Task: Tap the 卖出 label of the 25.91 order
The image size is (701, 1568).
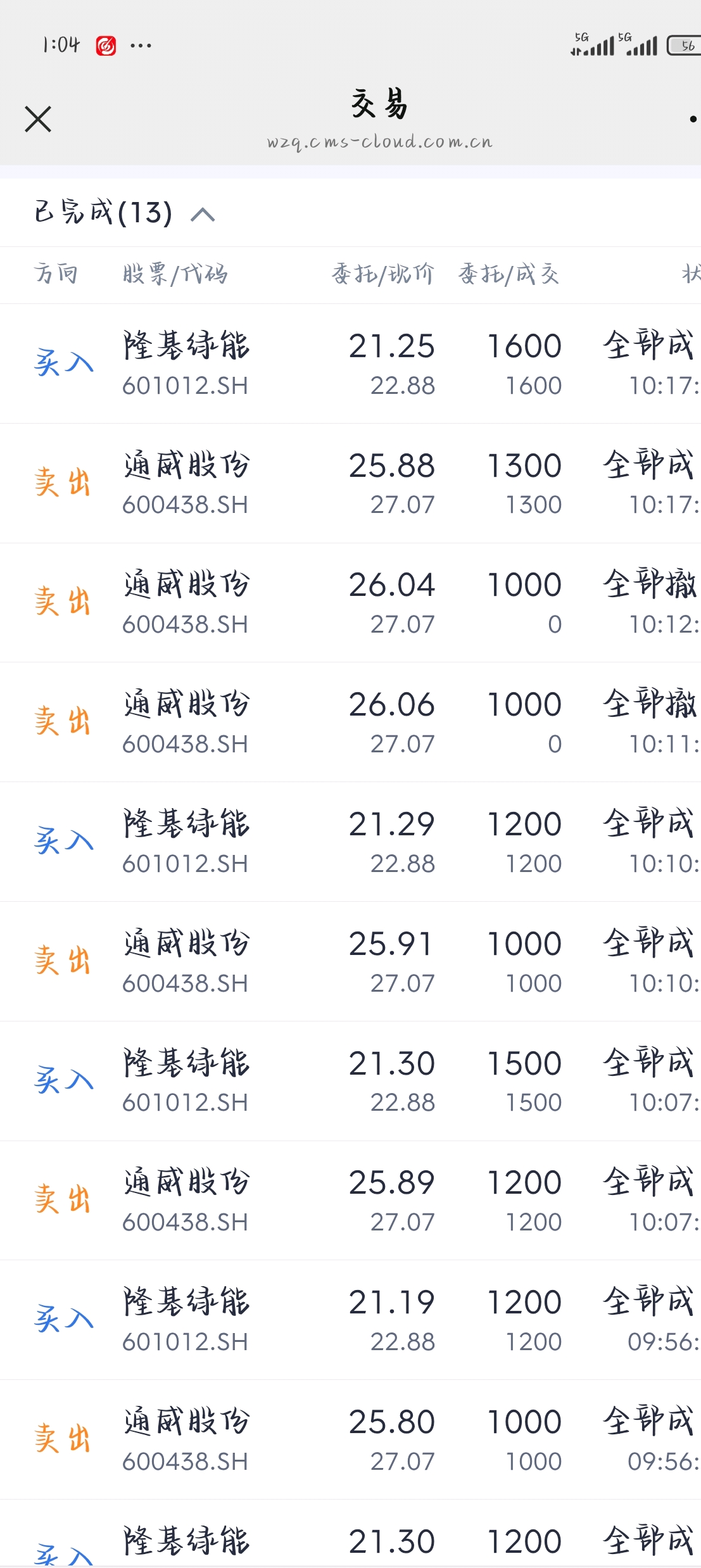Action: (63, 961)
